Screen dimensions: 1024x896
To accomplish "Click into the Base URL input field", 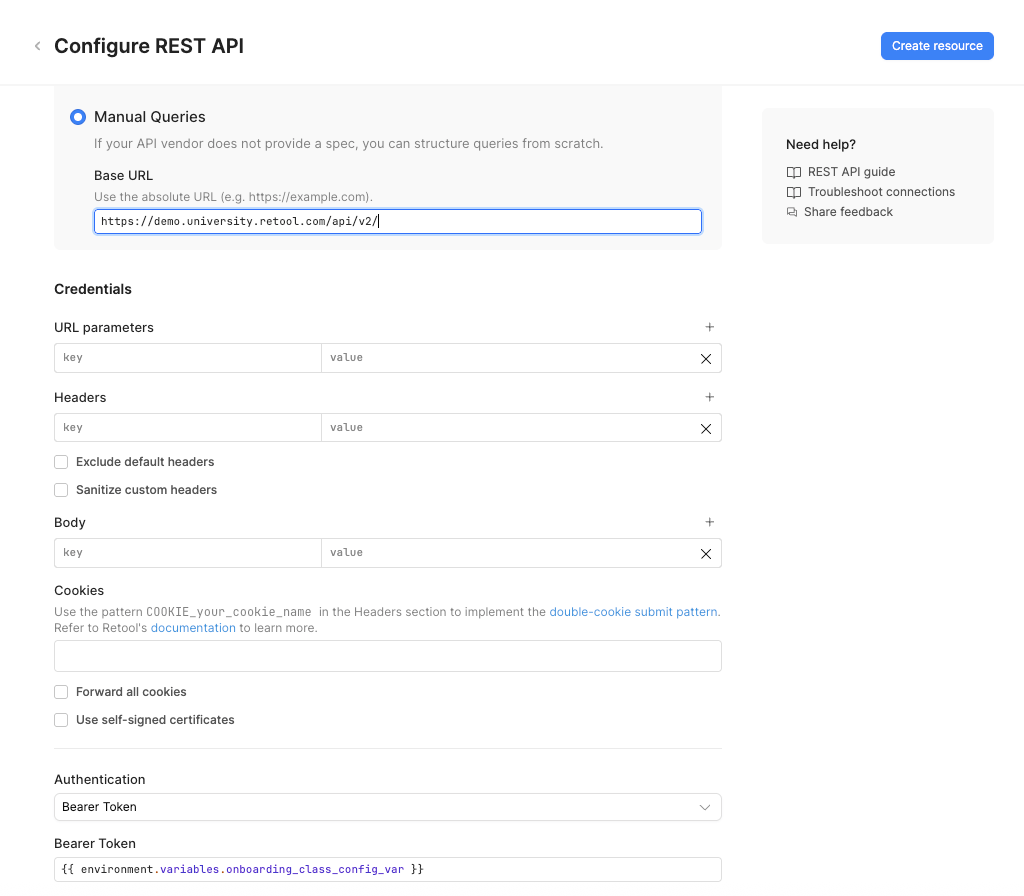I will click(397, 221).
